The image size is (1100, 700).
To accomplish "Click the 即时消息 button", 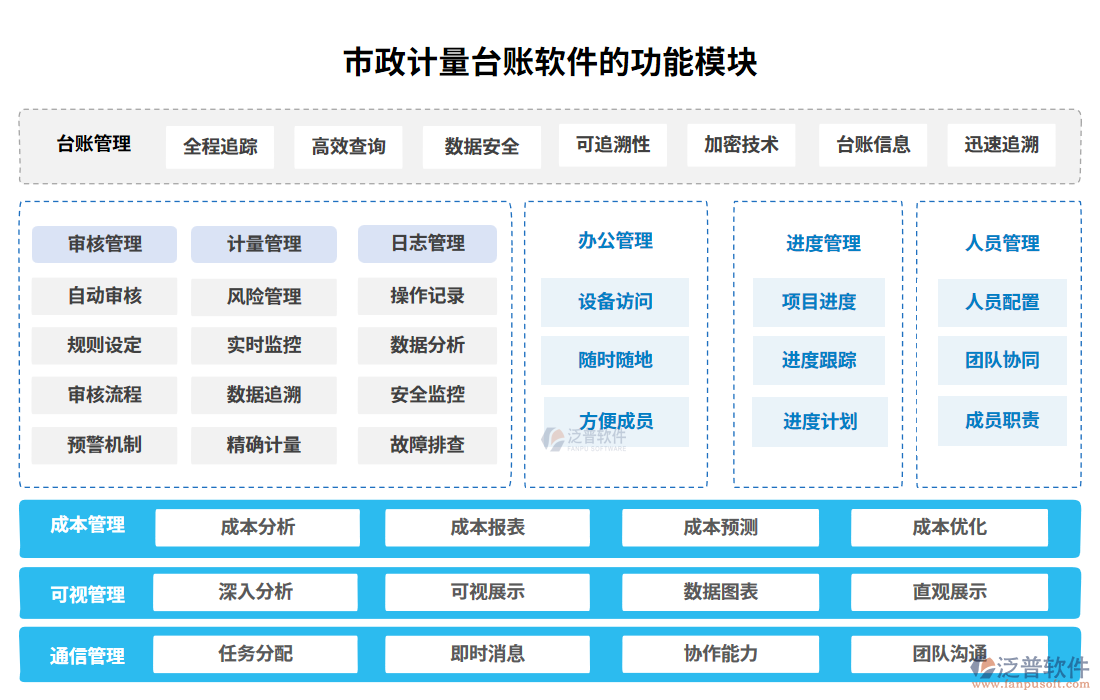I will pos(488,655).
